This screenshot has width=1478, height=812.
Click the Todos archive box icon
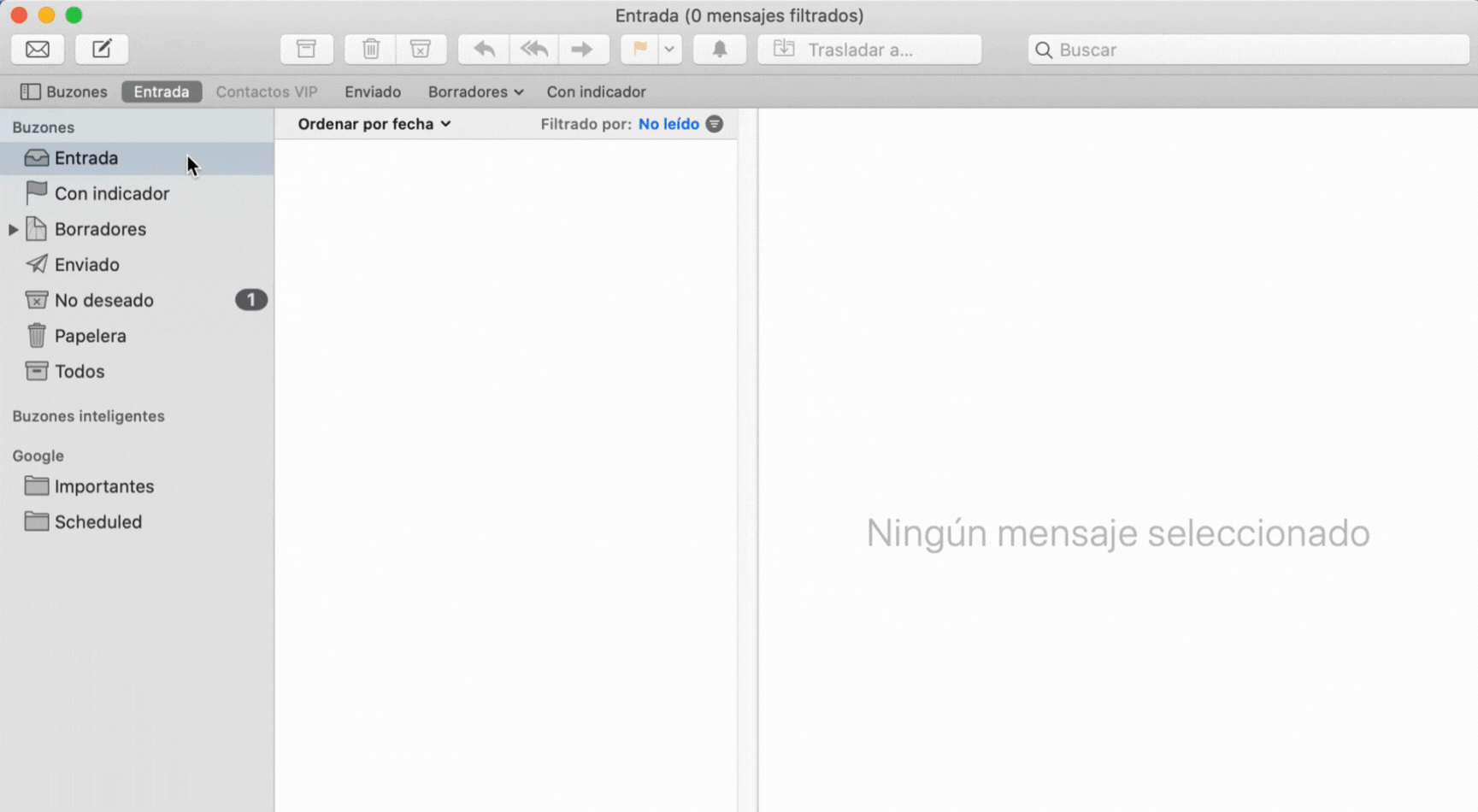36,371
